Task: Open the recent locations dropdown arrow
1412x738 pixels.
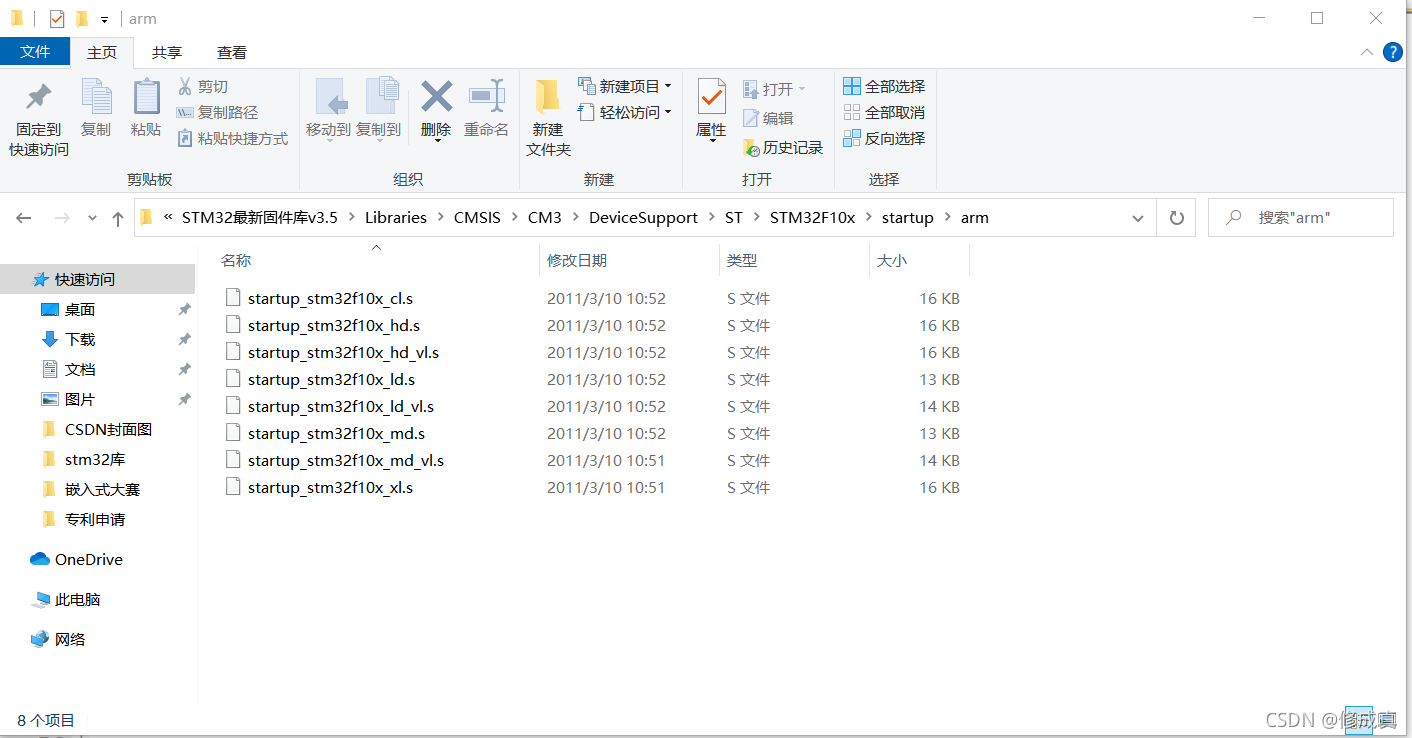Action: [93, 218]
